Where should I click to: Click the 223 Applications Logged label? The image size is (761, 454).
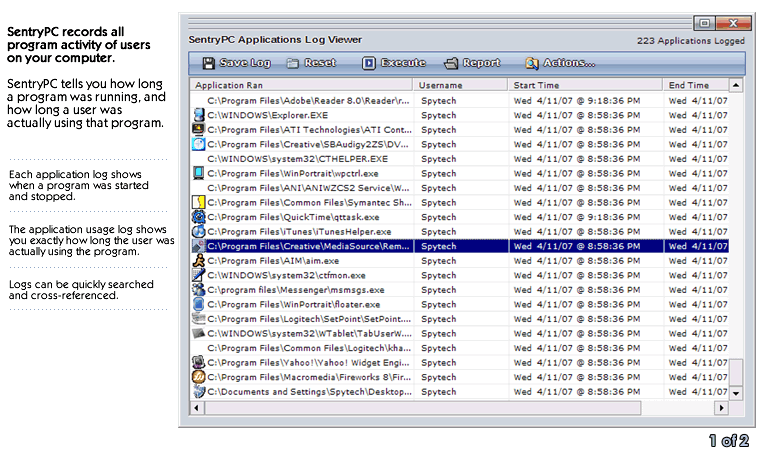(x=691, y=41)
